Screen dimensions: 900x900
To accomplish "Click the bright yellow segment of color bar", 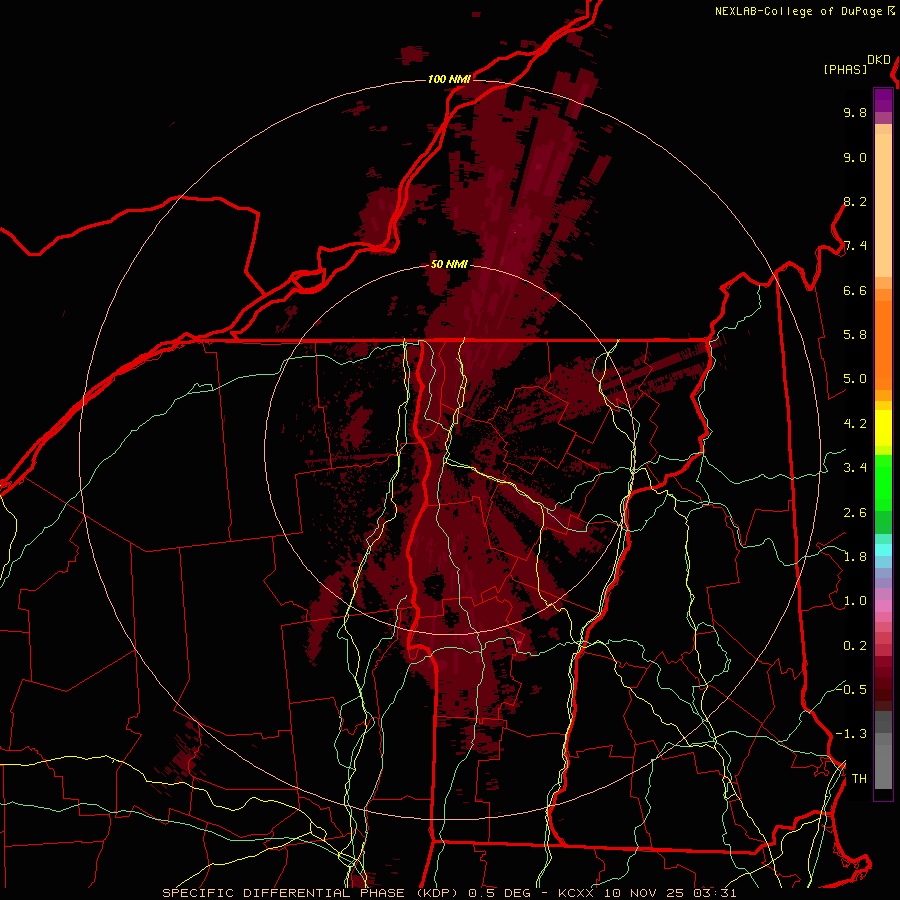I will pos(883,428).
